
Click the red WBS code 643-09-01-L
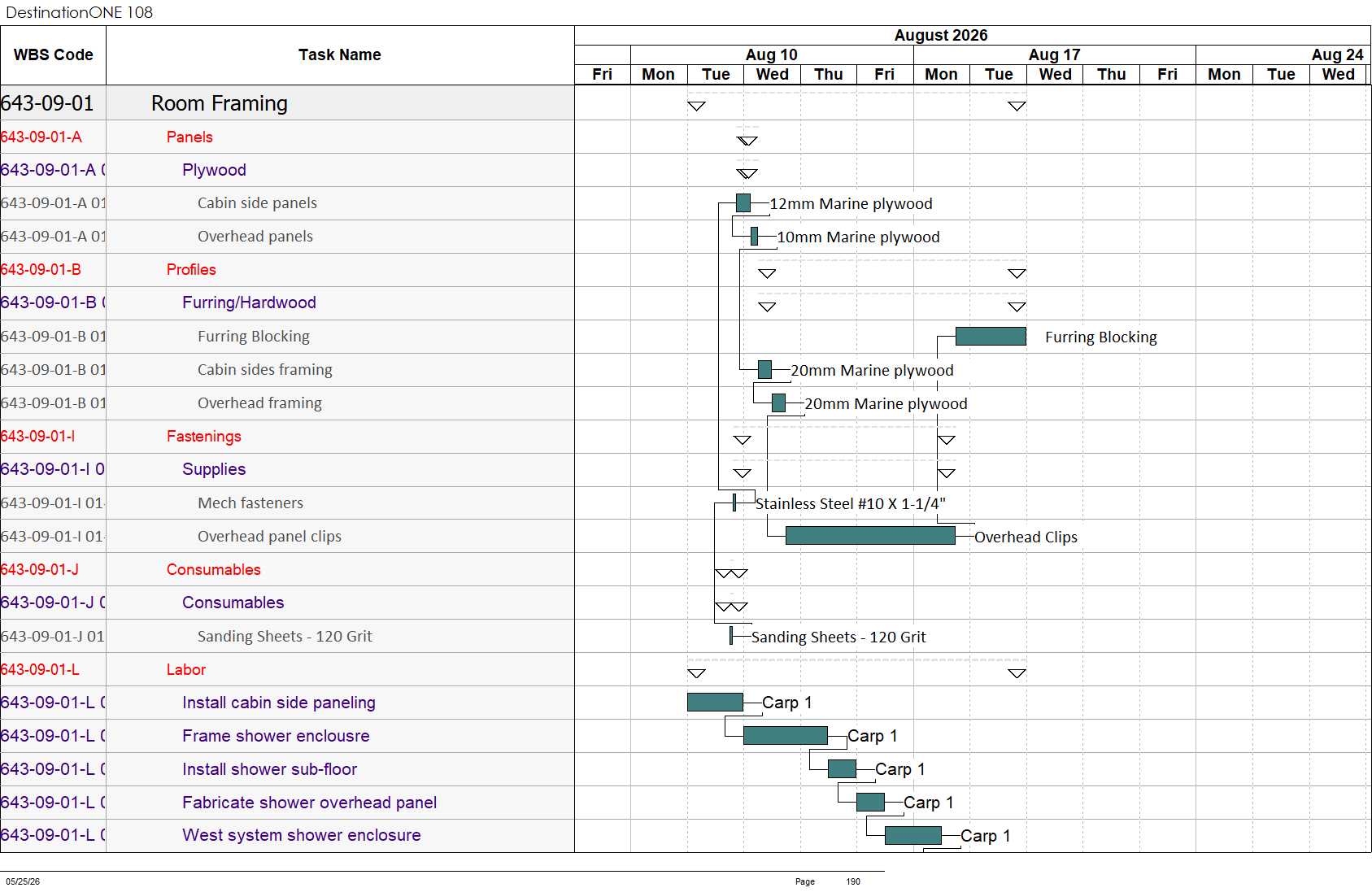[40, 669]
